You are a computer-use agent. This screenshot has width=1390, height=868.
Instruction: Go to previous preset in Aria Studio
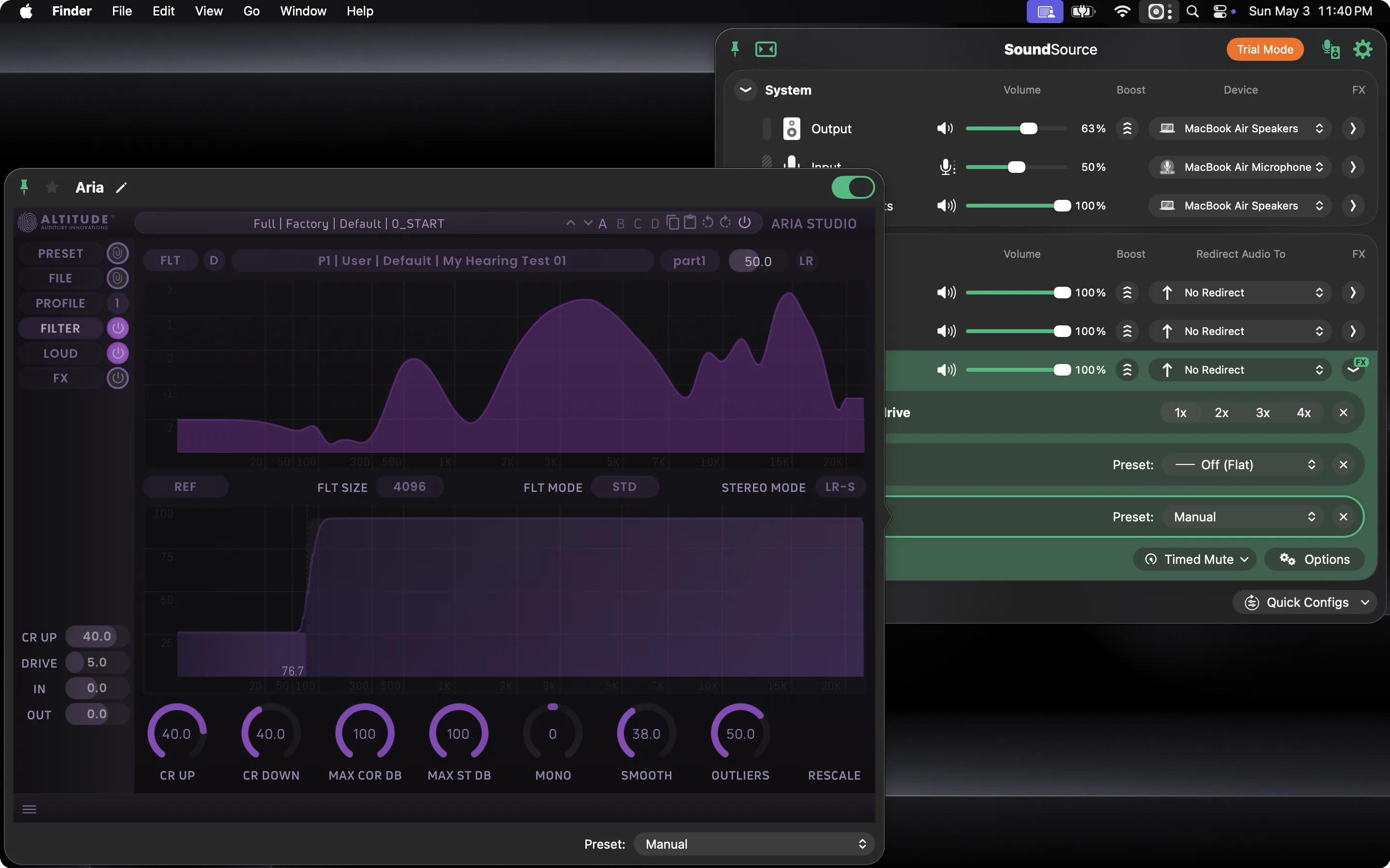point(570,223)
